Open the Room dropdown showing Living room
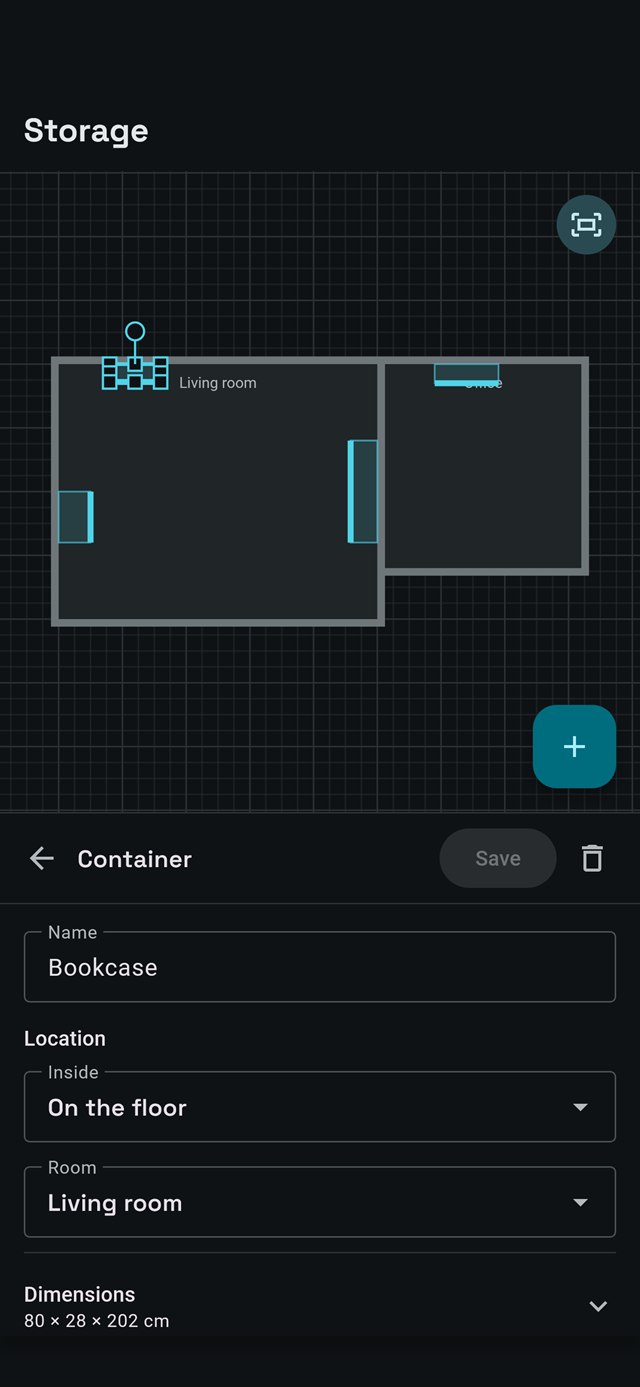640x1387 pixels. pyautogui.click(x=320, y=1202)
